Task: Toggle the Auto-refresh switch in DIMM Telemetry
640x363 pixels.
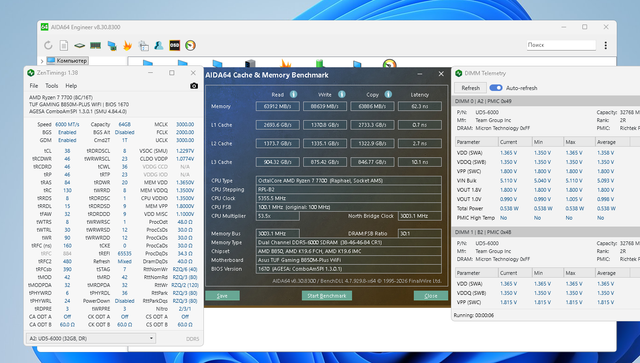Action: 496,88
